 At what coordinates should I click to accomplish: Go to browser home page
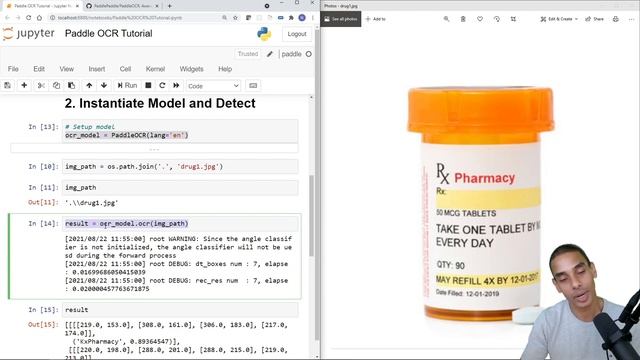[39, 18]
